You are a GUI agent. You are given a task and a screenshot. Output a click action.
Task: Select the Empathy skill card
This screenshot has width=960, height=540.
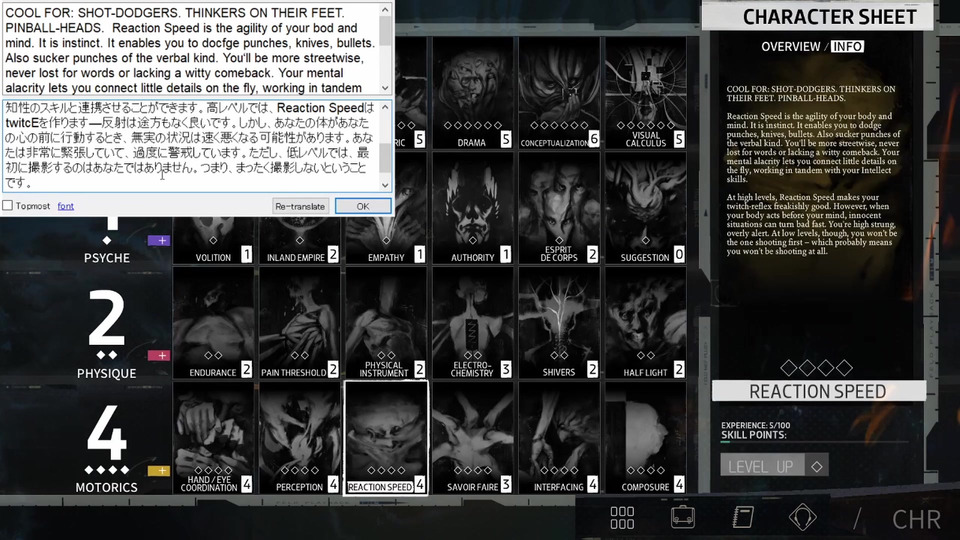point(386,240)
